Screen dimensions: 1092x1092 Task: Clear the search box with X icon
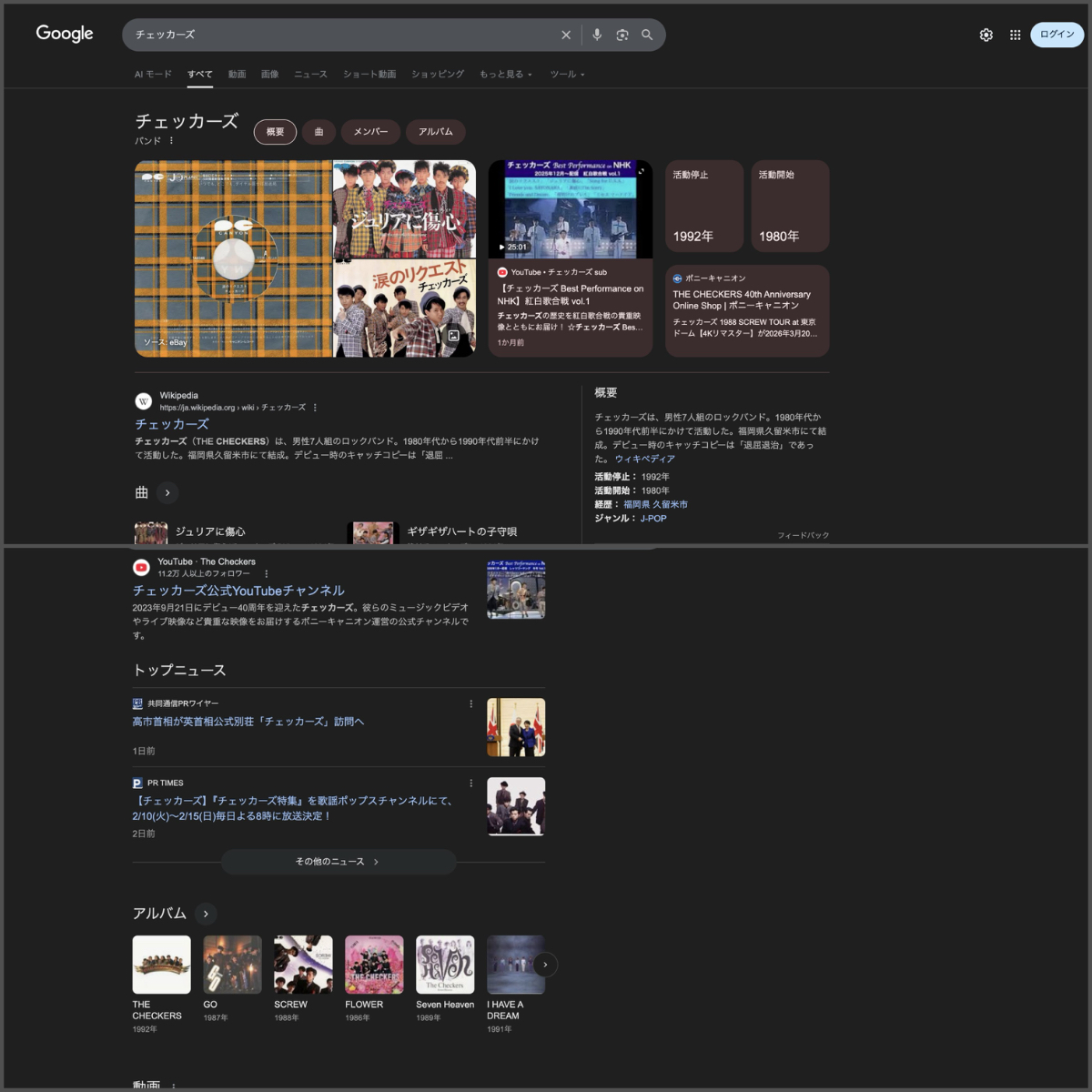pos(566,35)
